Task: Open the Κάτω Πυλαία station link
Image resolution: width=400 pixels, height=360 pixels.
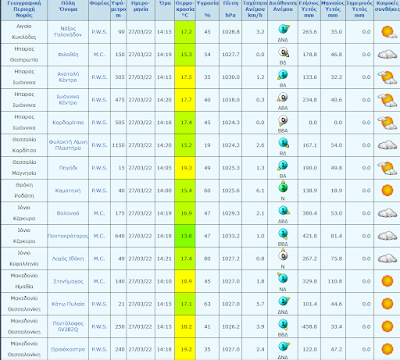Action: tap(68, 304)
